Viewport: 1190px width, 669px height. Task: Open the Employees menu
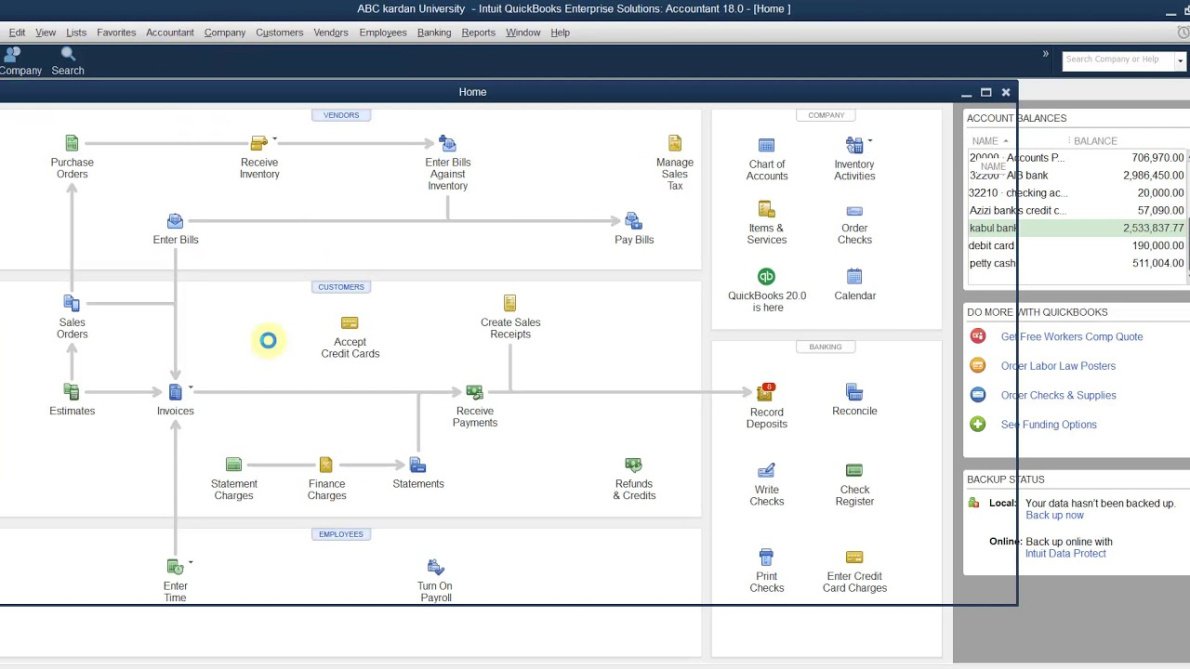tap(383, 33)
